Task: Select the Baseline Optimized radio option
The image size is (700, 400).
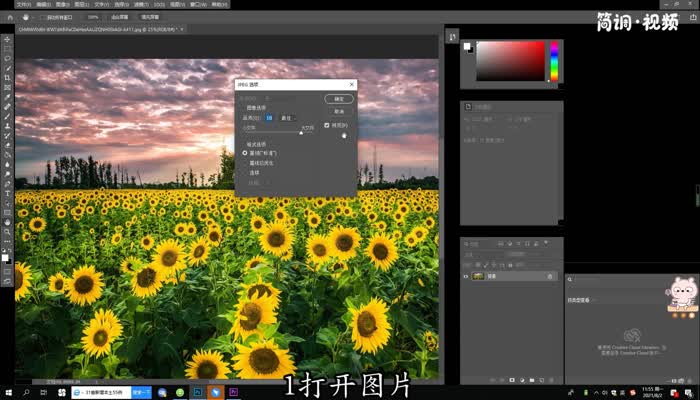Action: pyautogui.click(x=246, y=162)
